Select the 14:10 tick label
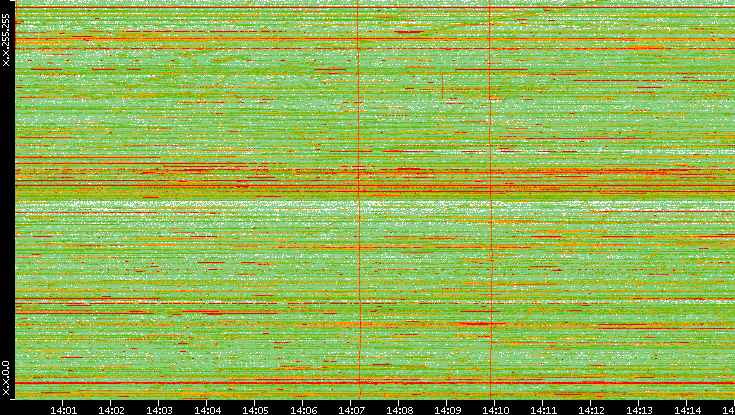Viewport: 735px width, 415px height. [x=495, y=410]
